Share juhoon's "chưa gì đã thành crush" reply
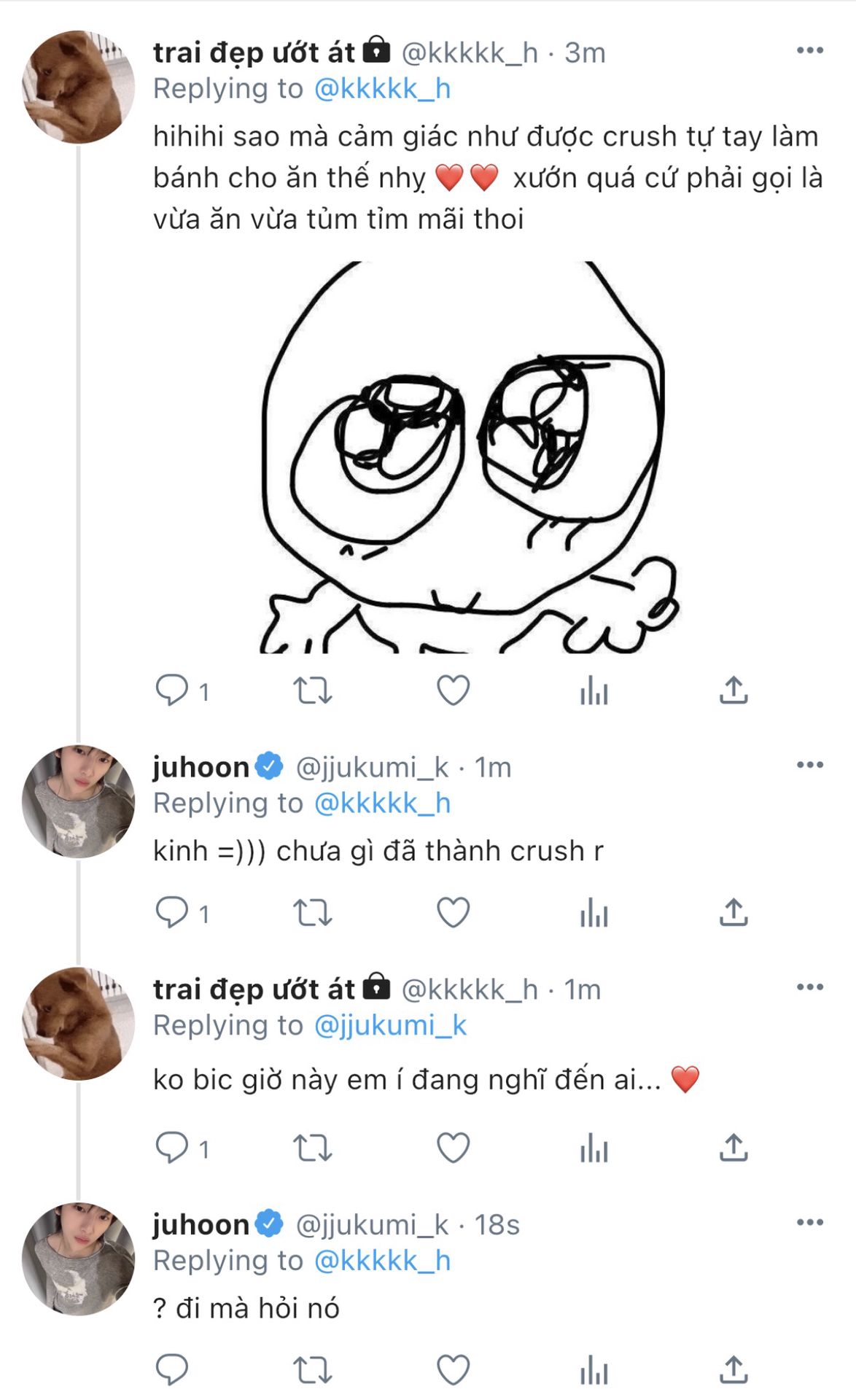This screenshot has width=856, height=1400. [x=734, y=912]
